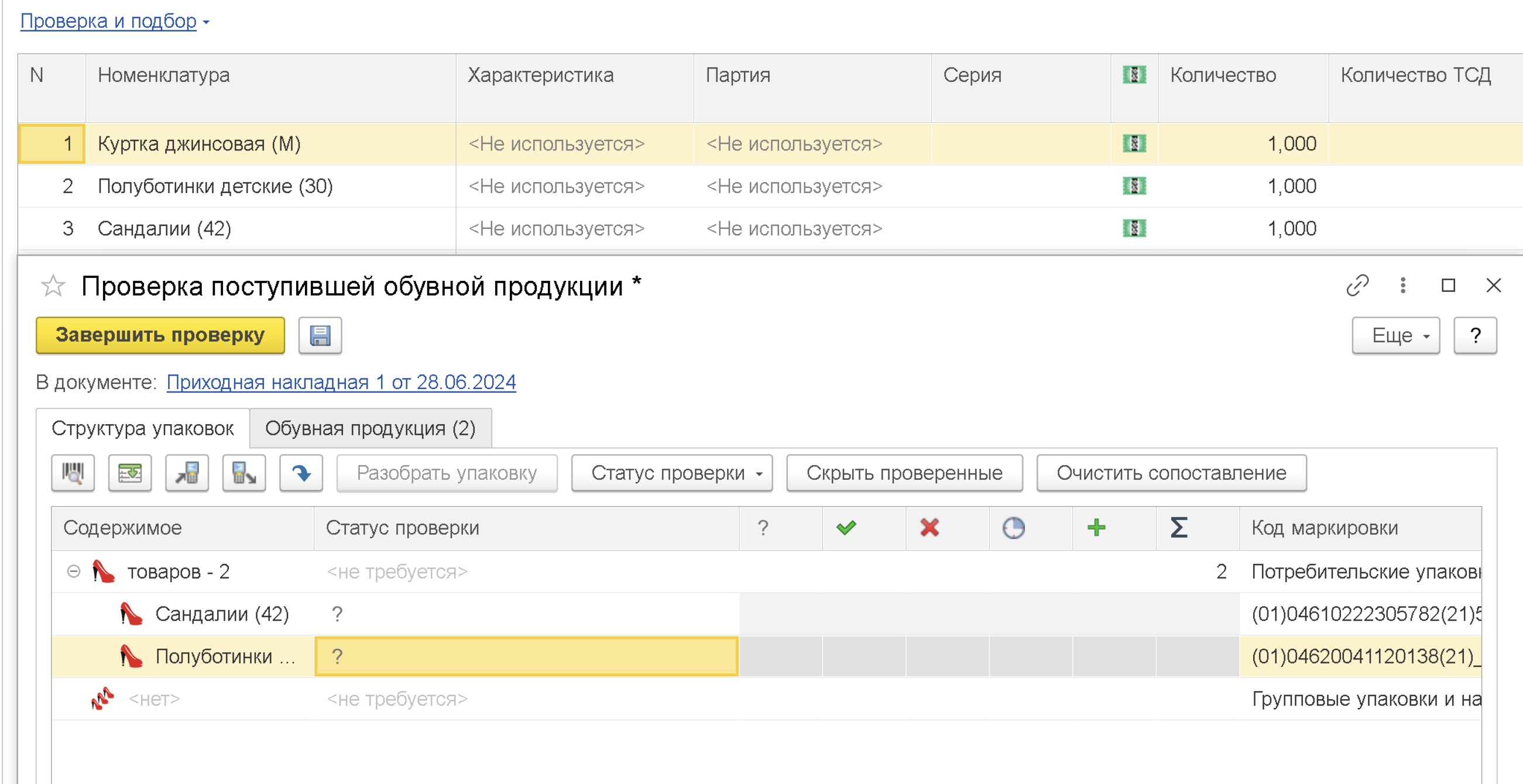Click multi-shoe group icon beside <нет>
This screenshot has height=784, width=1523.
point(103,699)
